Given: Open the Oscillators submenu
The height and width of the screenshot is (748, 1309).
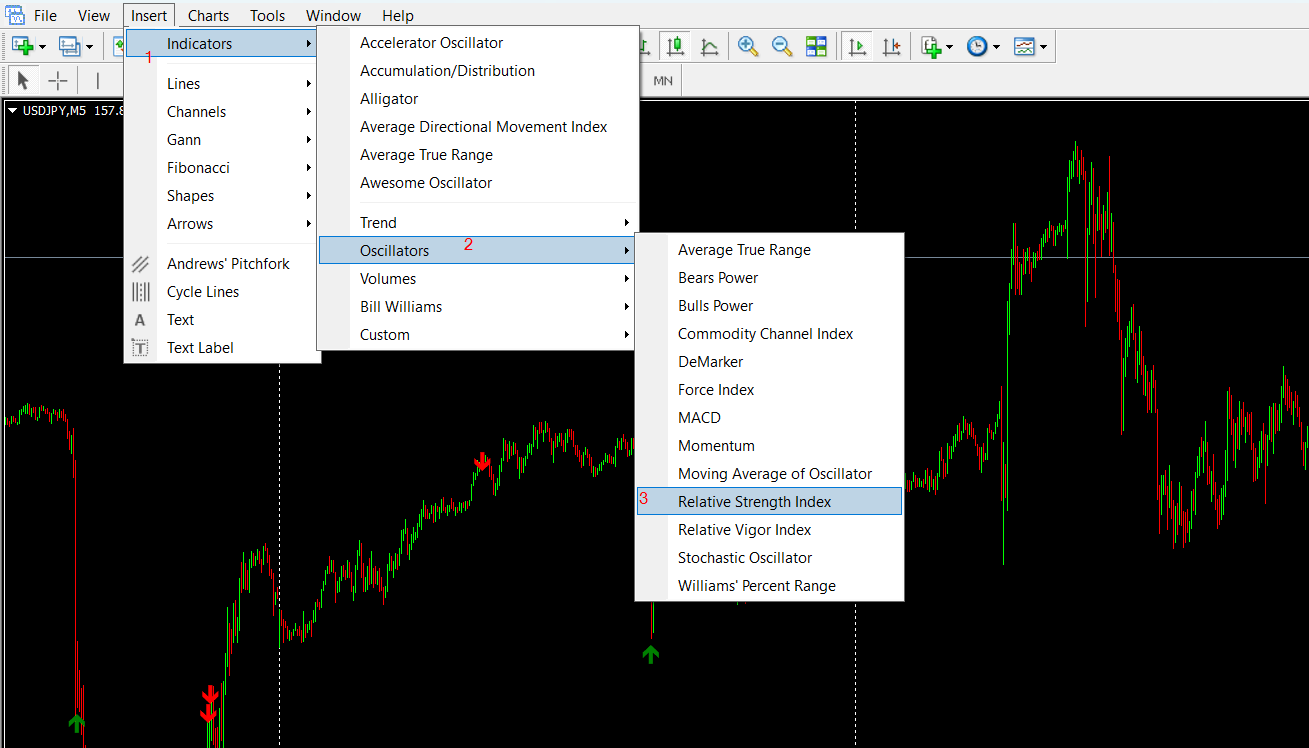Looking at the screenshot, I should pos(478,251).
